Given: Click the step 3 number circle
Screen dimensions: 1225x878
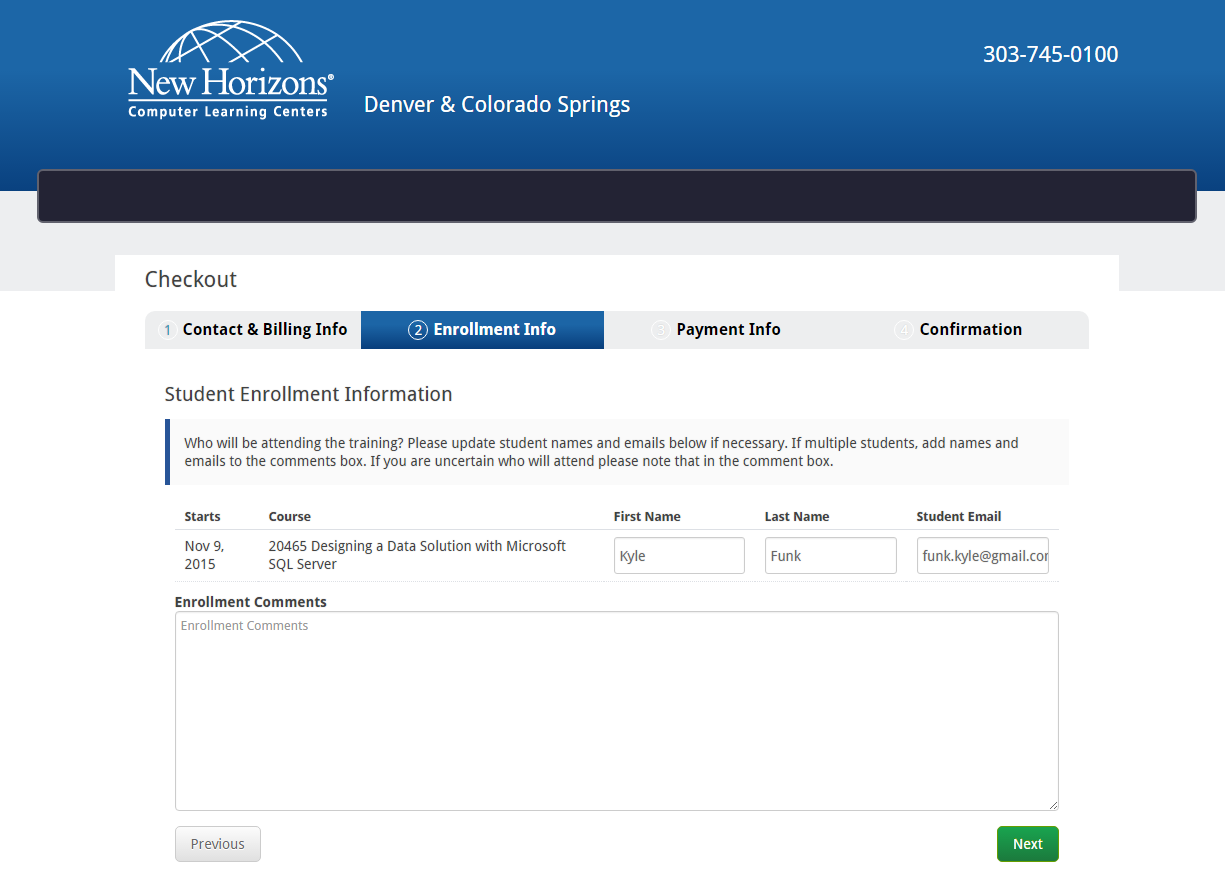Looking at the screenshot, I should coord(660,330).
